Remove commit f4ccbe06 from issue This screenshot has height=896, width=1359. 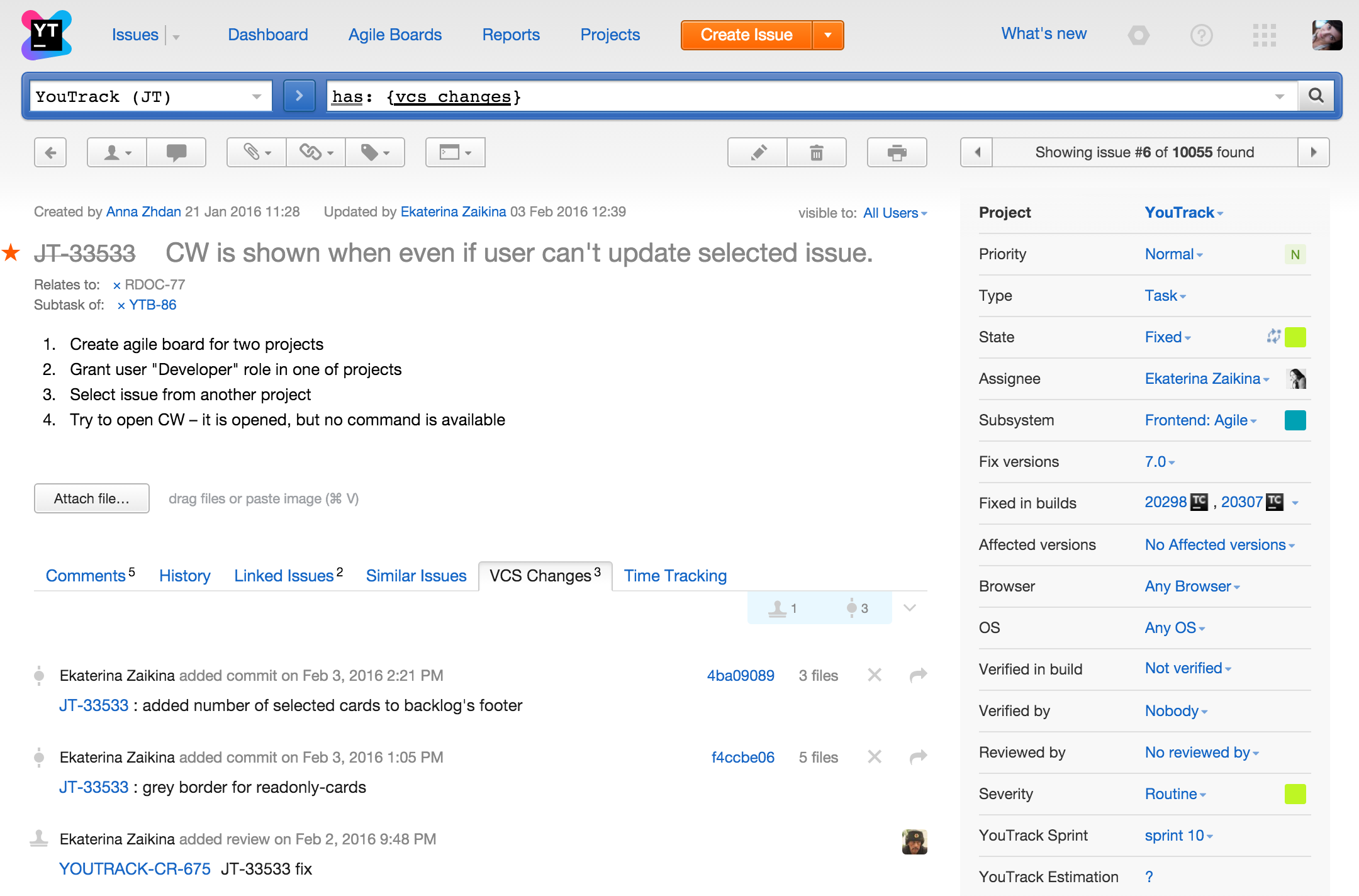click(875, 757)
